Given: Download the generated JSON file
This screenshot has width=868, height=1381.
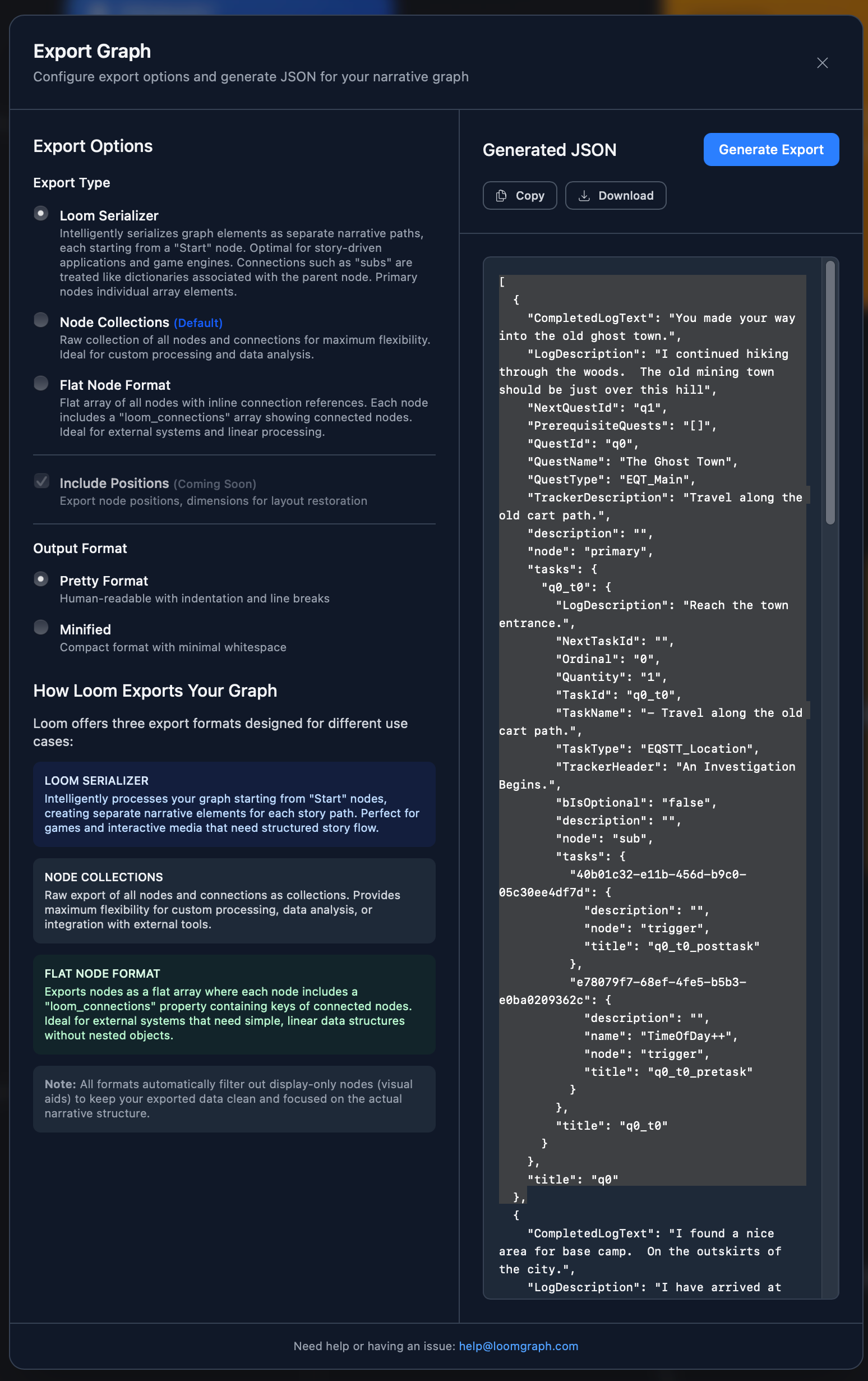Looking at the screenshot, I should 615,196.
